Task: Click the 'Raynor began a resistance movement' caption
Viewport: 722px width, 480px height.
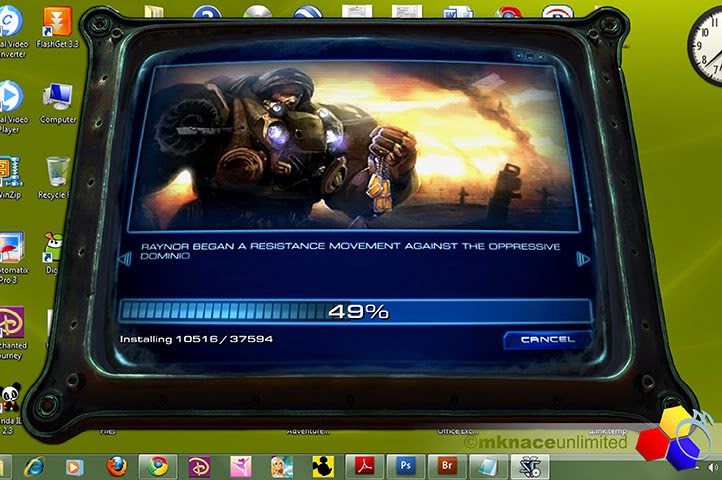Action: point(350,251)
